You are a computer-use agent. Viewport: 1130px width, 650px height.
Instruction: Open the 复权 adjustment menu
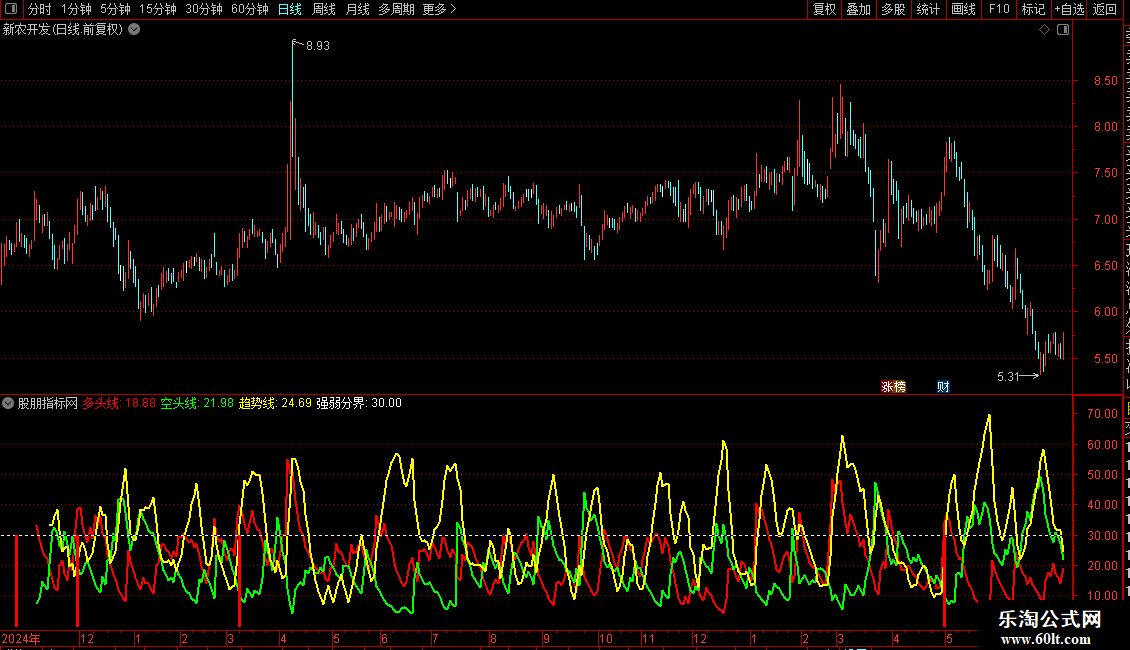[824, 9]
